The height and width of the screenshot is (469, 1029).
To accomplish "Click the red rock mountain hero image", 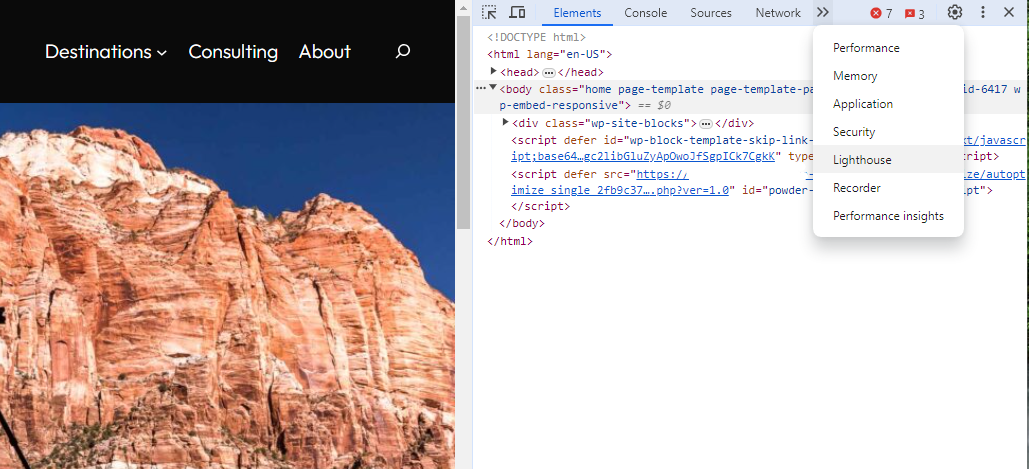I will [227, 286].
